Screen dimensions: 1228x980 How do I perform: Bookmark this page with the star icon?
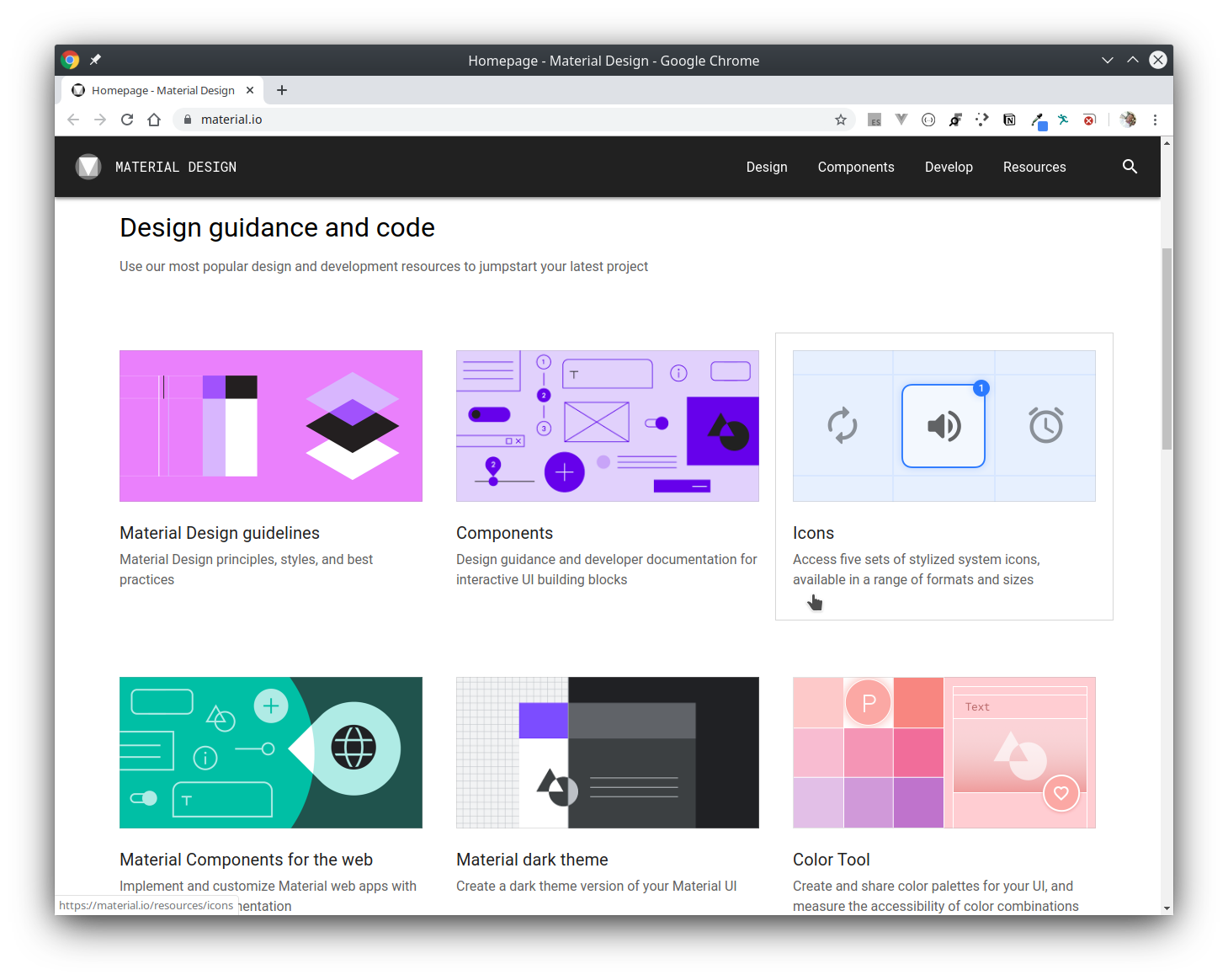(841, 120)
